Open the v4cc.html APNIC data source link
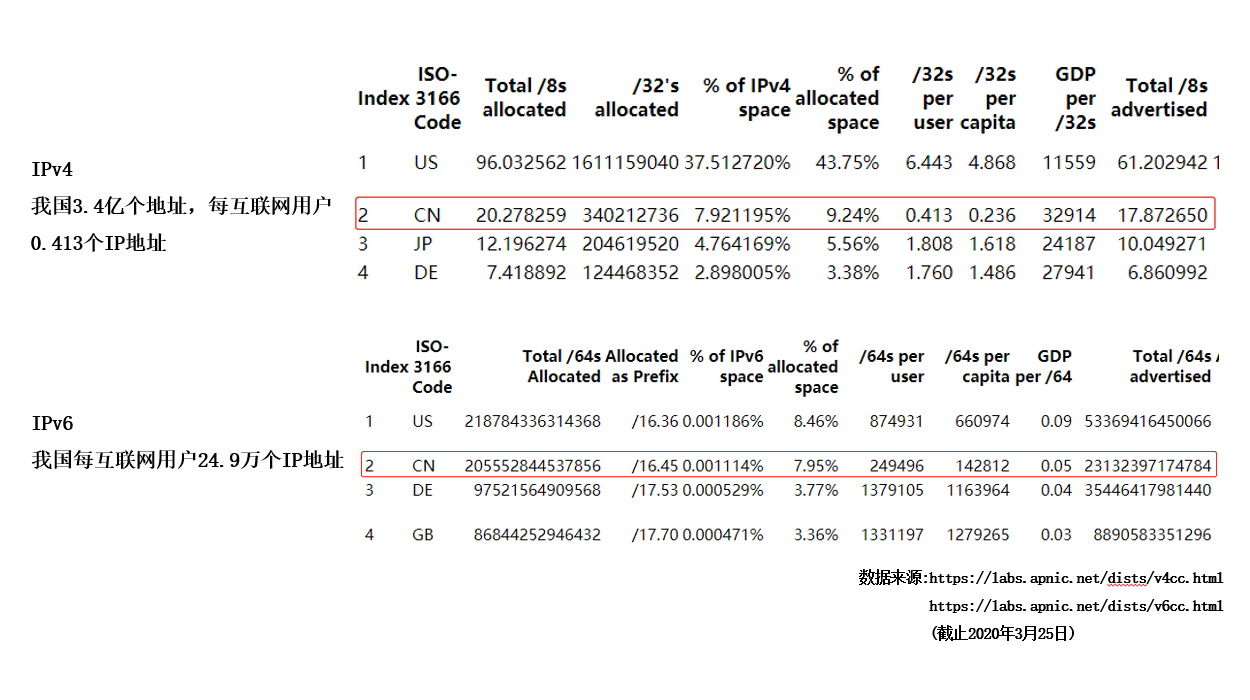This screenshot has width=1250, height=700. 1075,578
